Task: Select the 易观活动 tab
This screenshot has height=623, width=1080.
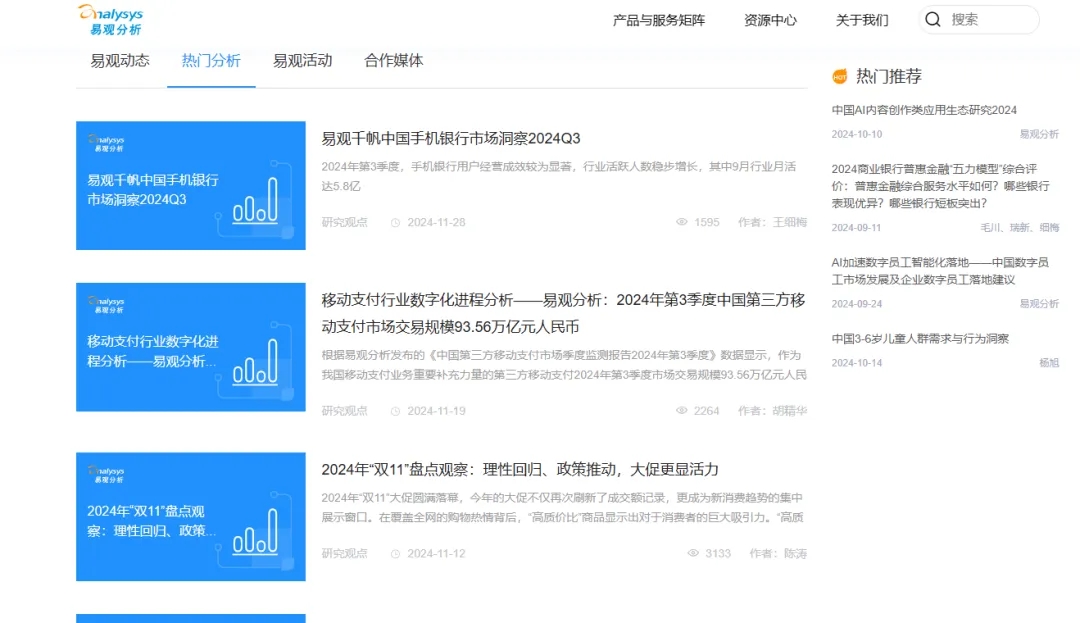Action: [x=302, y=61]
